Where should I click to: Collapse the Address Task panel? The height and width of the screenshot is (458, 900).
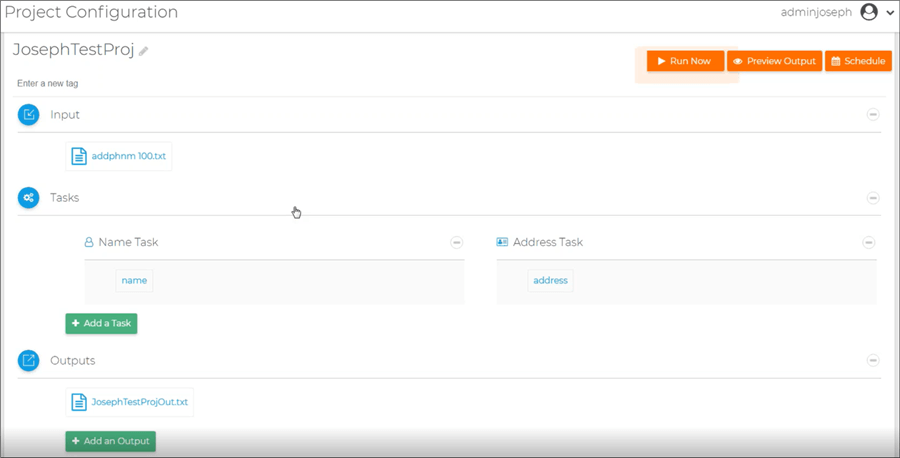tap(869, 242)
